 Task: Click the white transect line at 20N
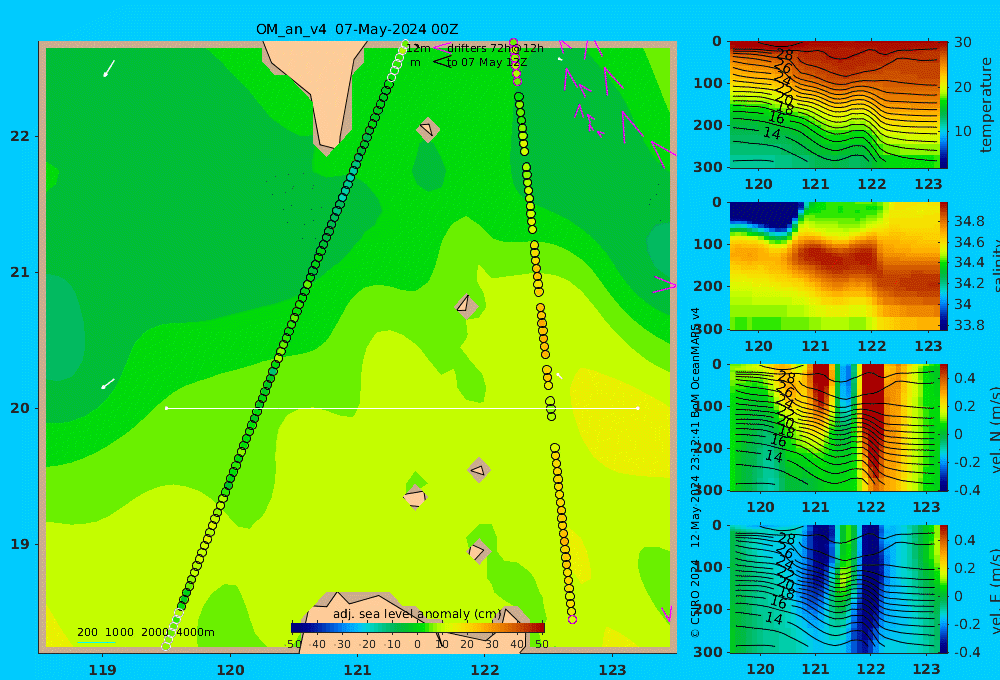(402, 408)
